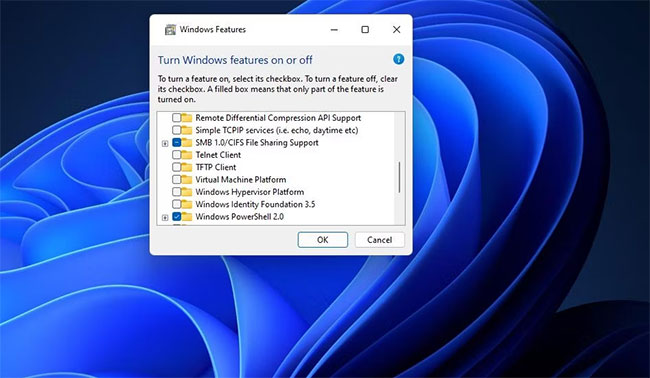The height and width of the screenshot is (378, 650).
Task: Select Simple TCPIP services label text
Action: [277, 130]
